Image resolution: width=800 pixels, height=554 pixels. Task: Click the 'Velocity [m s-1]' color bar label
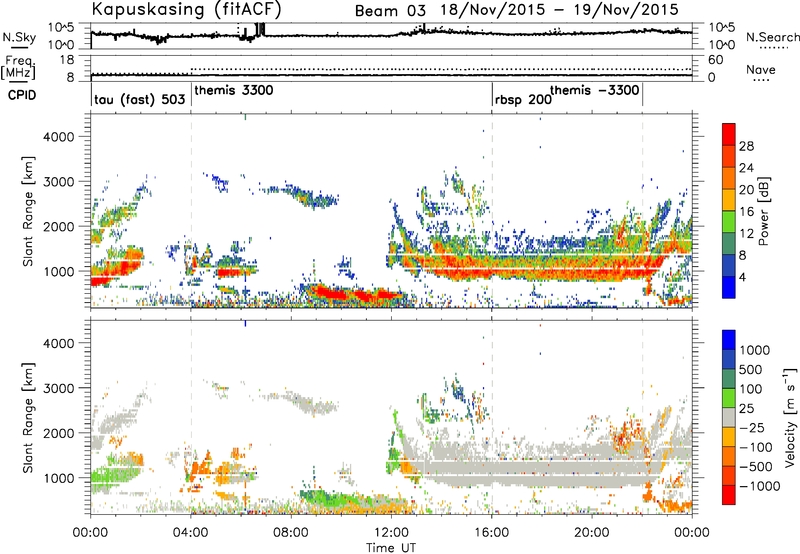[790, 417]
